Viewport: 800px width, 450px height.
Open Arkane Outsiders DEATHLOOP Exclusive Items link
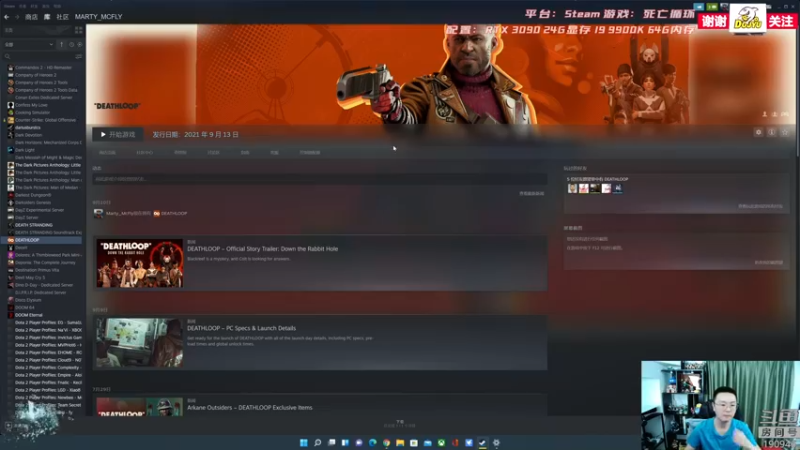249,408
